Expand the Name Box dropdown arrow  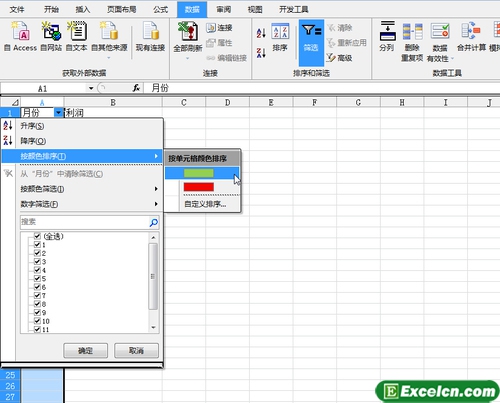click(91, 88)
